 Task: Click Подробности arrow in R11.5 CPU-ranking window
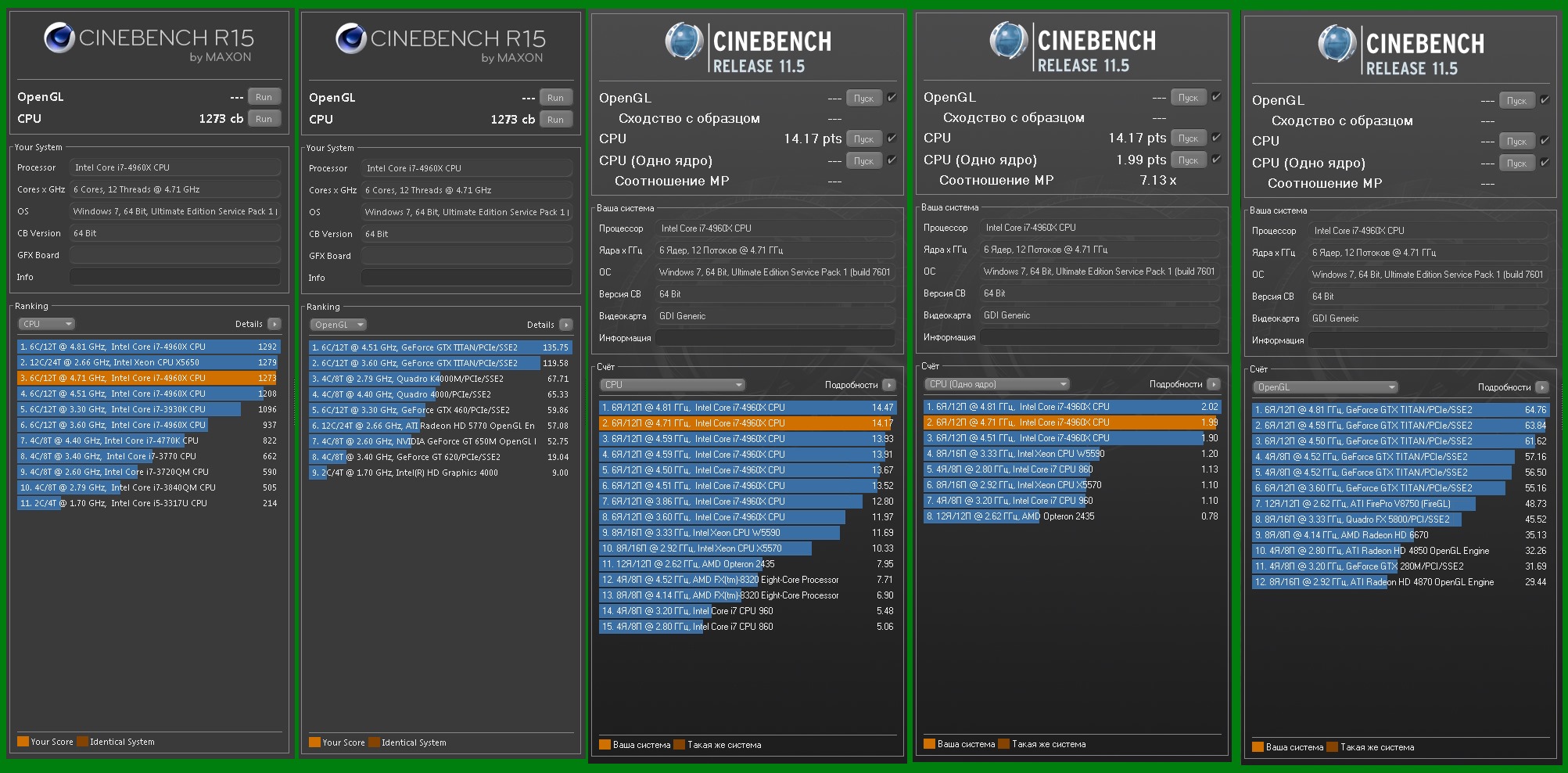tap(889, 385)
